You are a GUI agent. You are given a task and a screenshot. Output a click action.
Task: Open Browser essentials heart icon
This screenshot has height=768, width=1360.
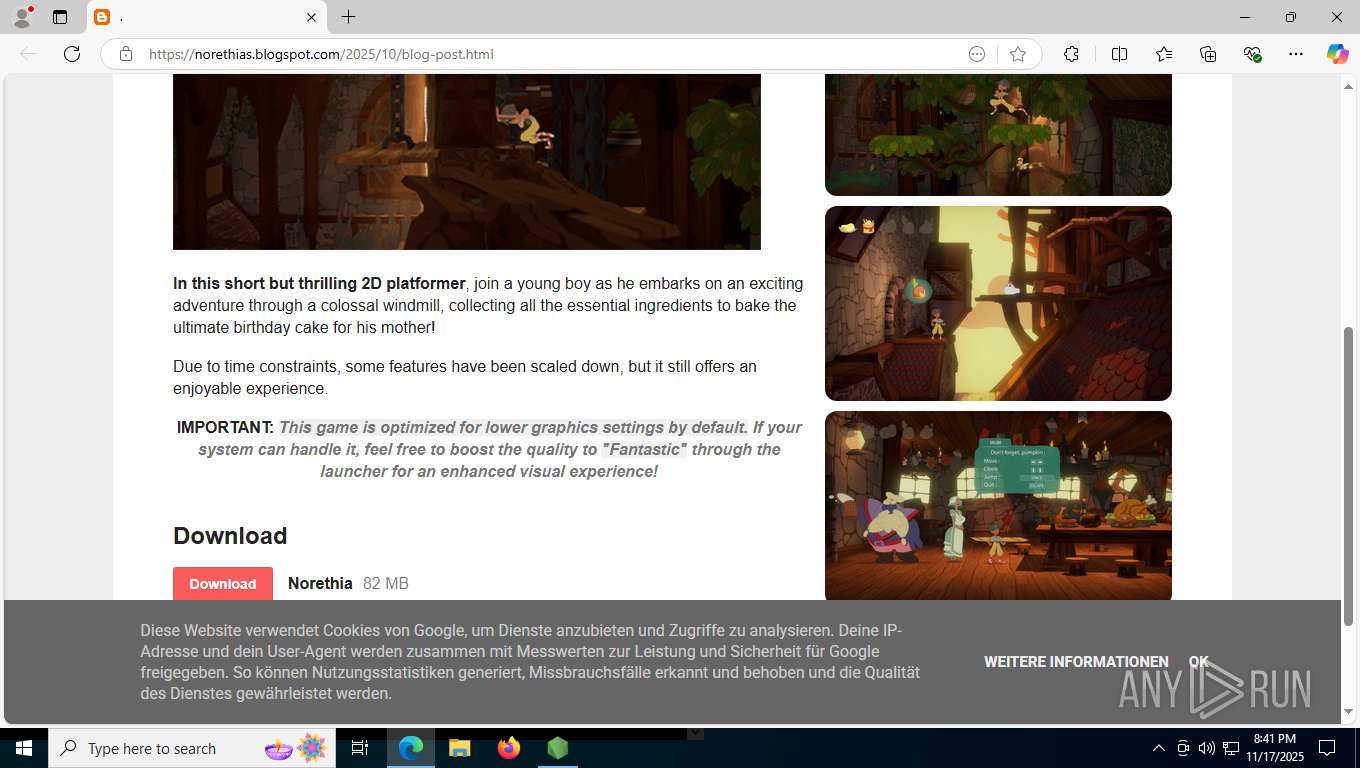coord(1252,54)
